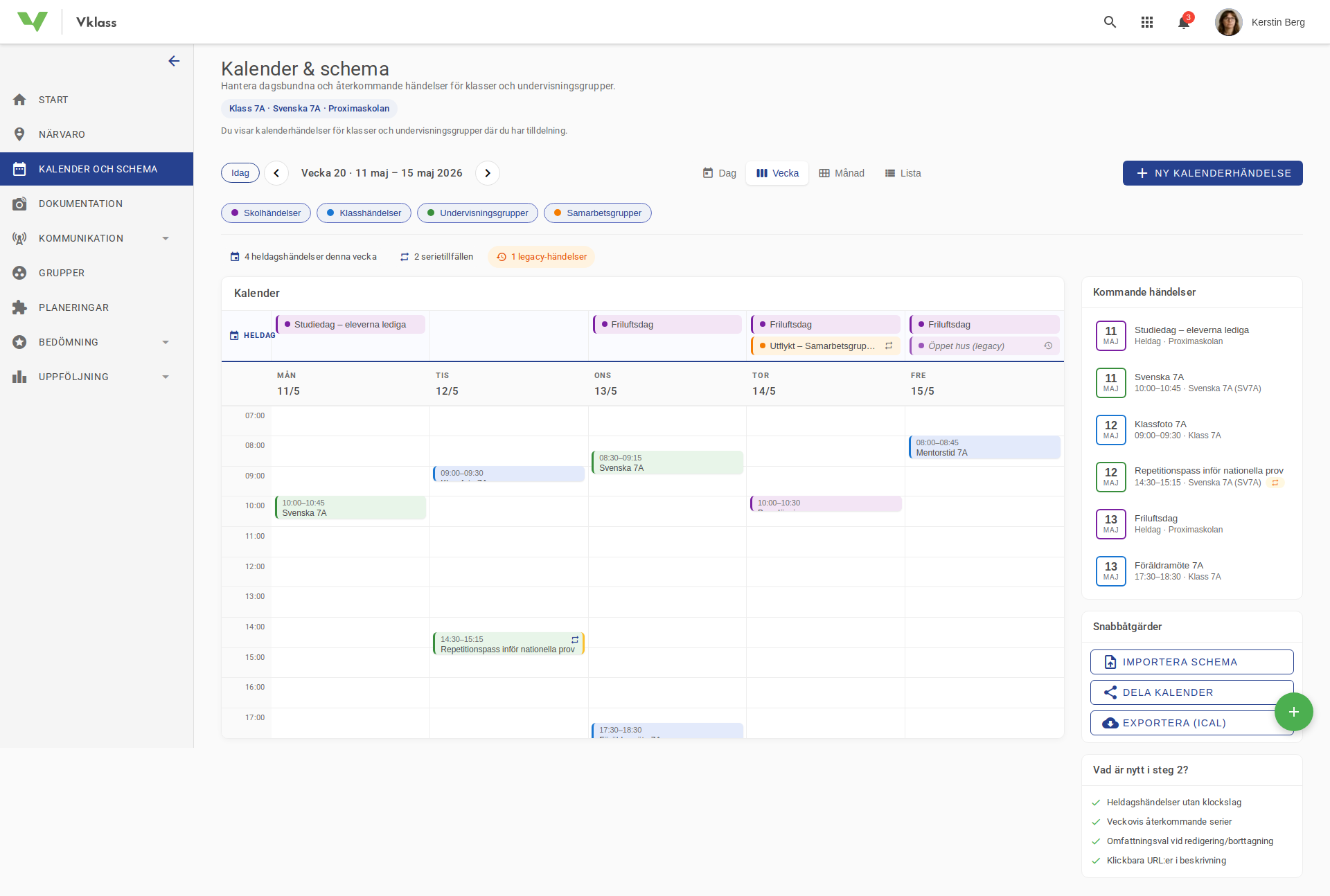The image size is (1330, 896).
Task: Open Mentorstid 7A Friday event
Action: click(x=984, y=447)
